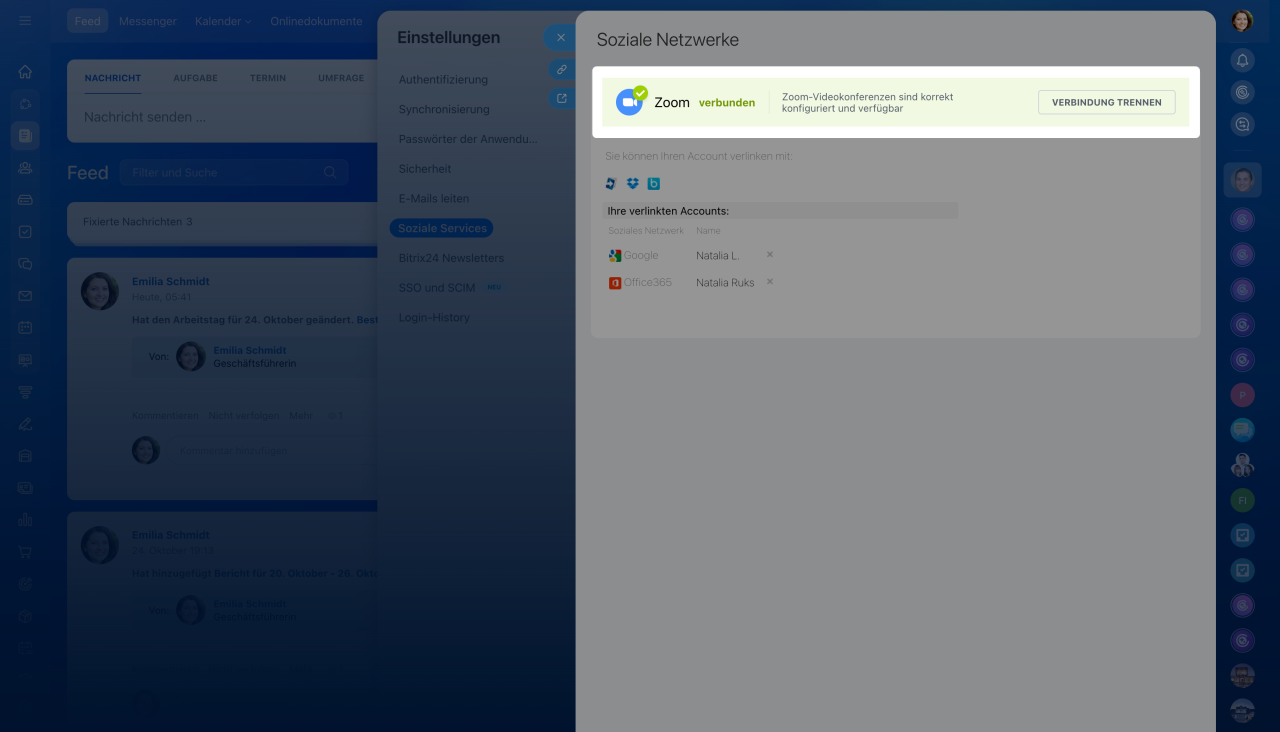Viewport: 1280px width, 732px height.
Task: Link account with the first blue service icon
Action: (x=611, y=184)
